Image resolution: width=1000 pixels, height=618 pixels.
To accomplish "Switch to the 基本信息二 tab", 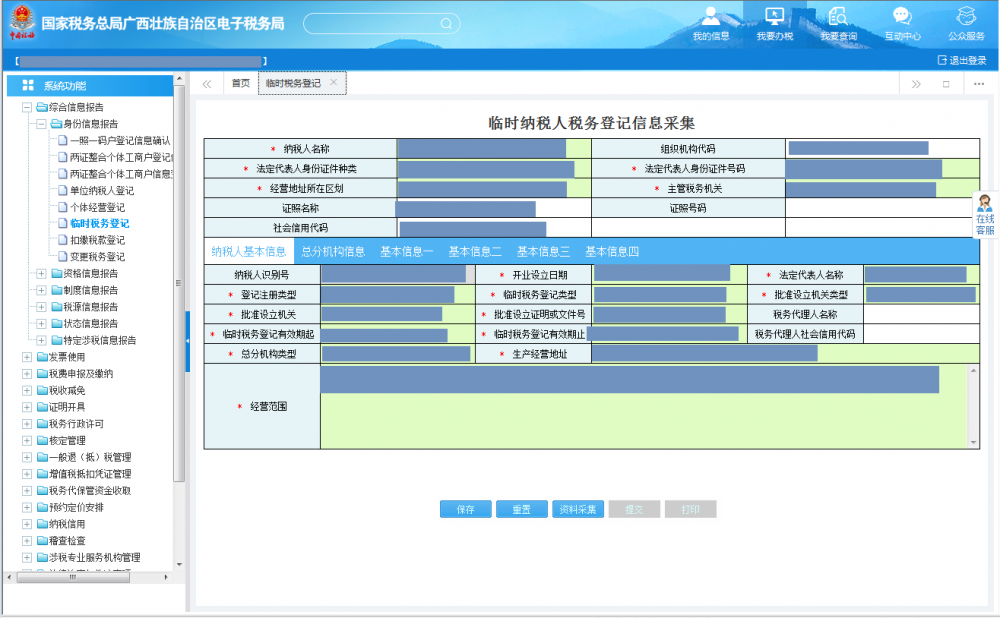I will pyautogui.click(x=475, y=252).
